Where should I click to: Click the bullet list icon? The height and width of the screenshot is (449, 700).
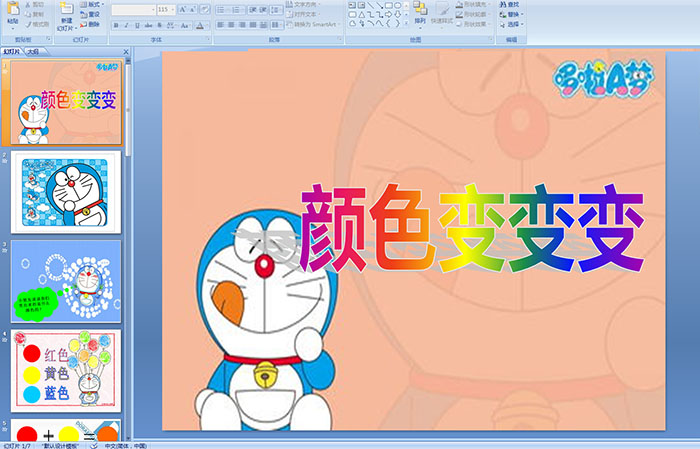[x=223, y=10]
